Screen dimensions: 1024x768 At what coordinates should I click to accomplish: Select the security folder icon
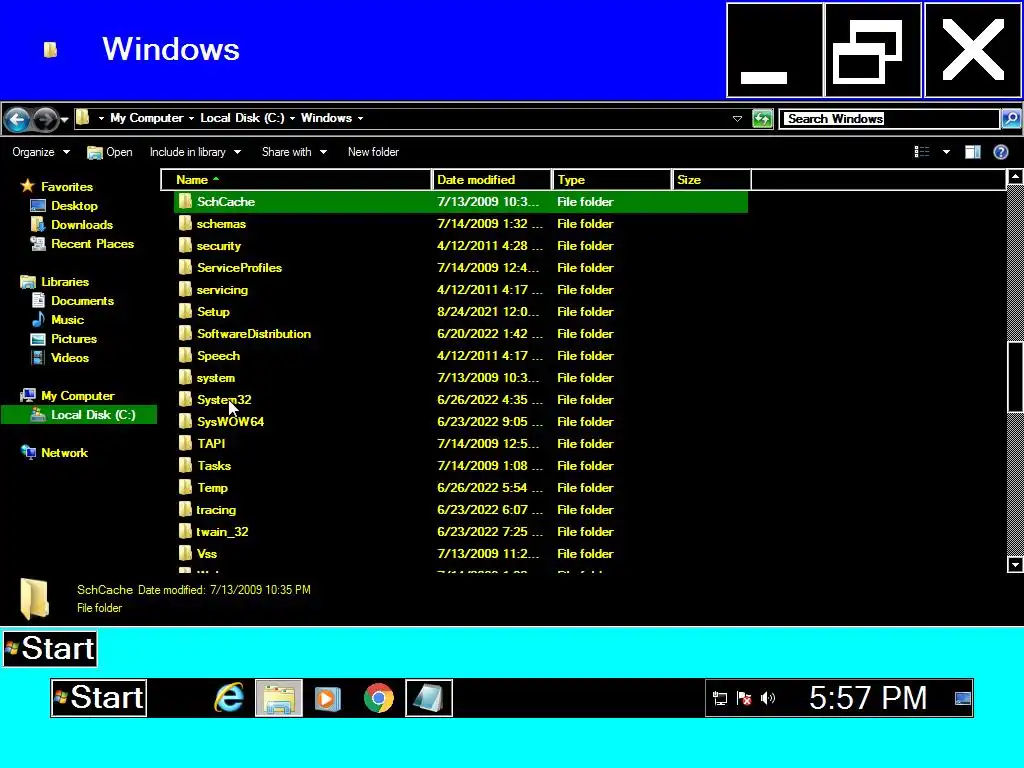tap(185, 246)
